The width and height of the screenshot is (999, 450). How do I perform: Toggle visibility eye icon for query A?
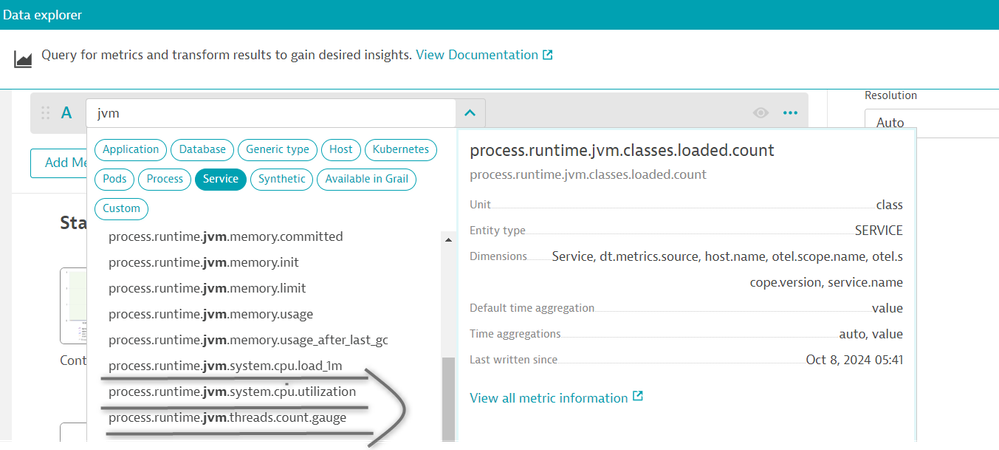761,113
